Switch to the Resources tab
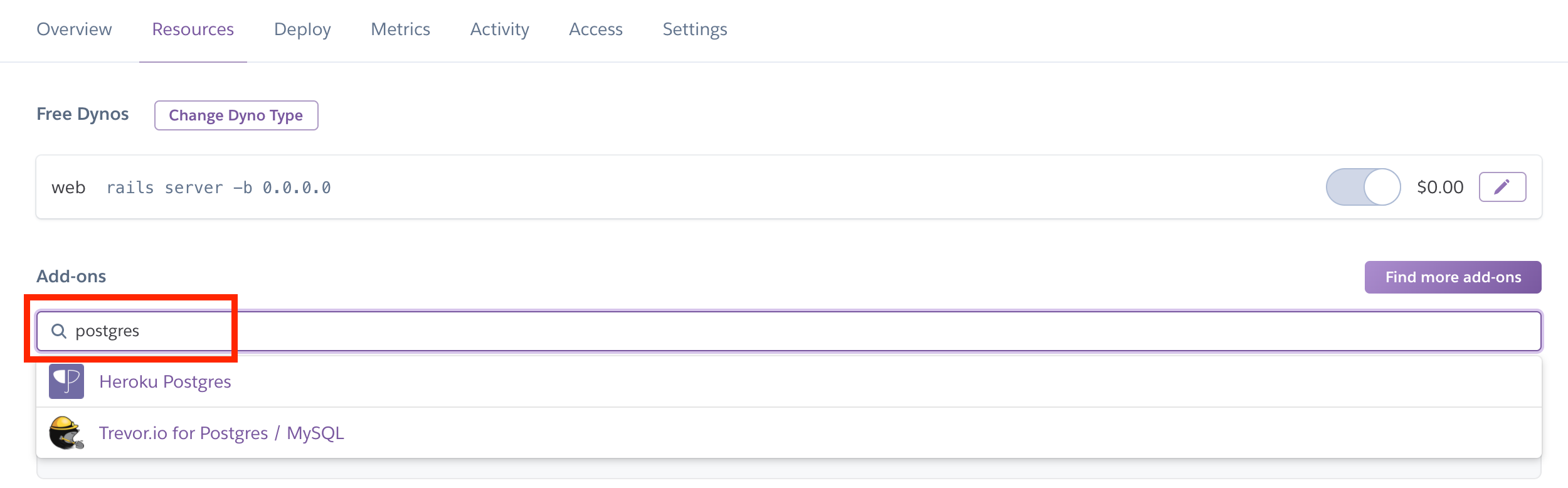 click(x=193, y=29)
